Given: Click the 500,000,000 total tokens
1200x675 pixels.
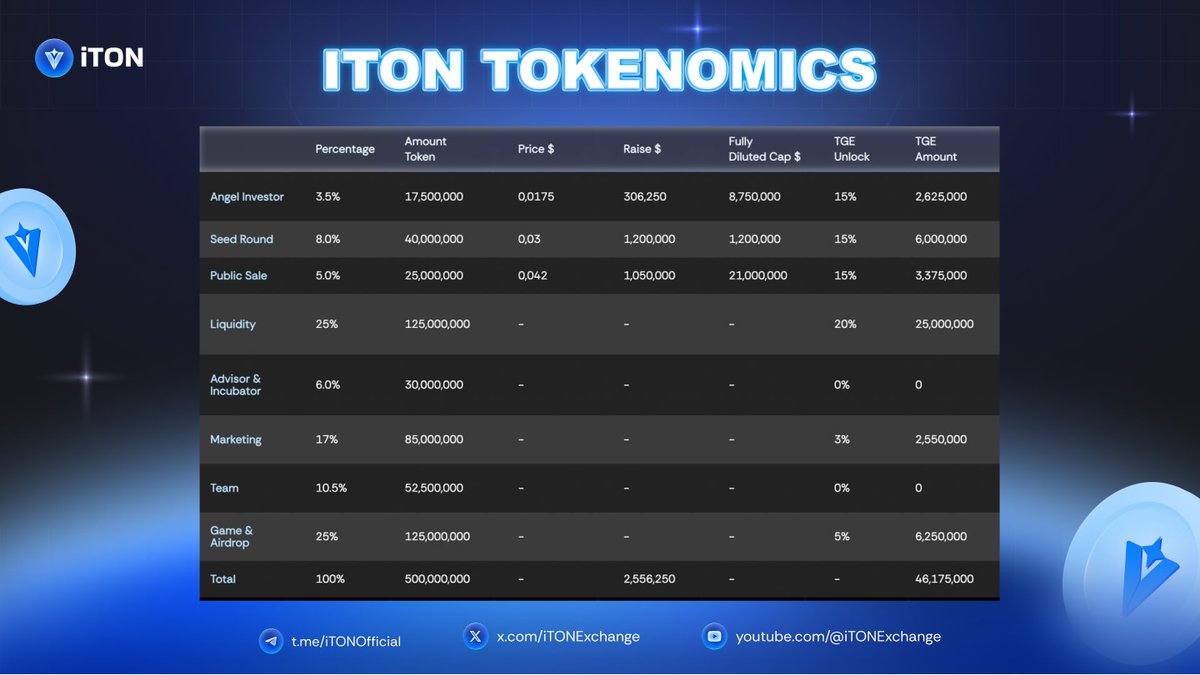Looking at the screenshot, I should [437, 579].
